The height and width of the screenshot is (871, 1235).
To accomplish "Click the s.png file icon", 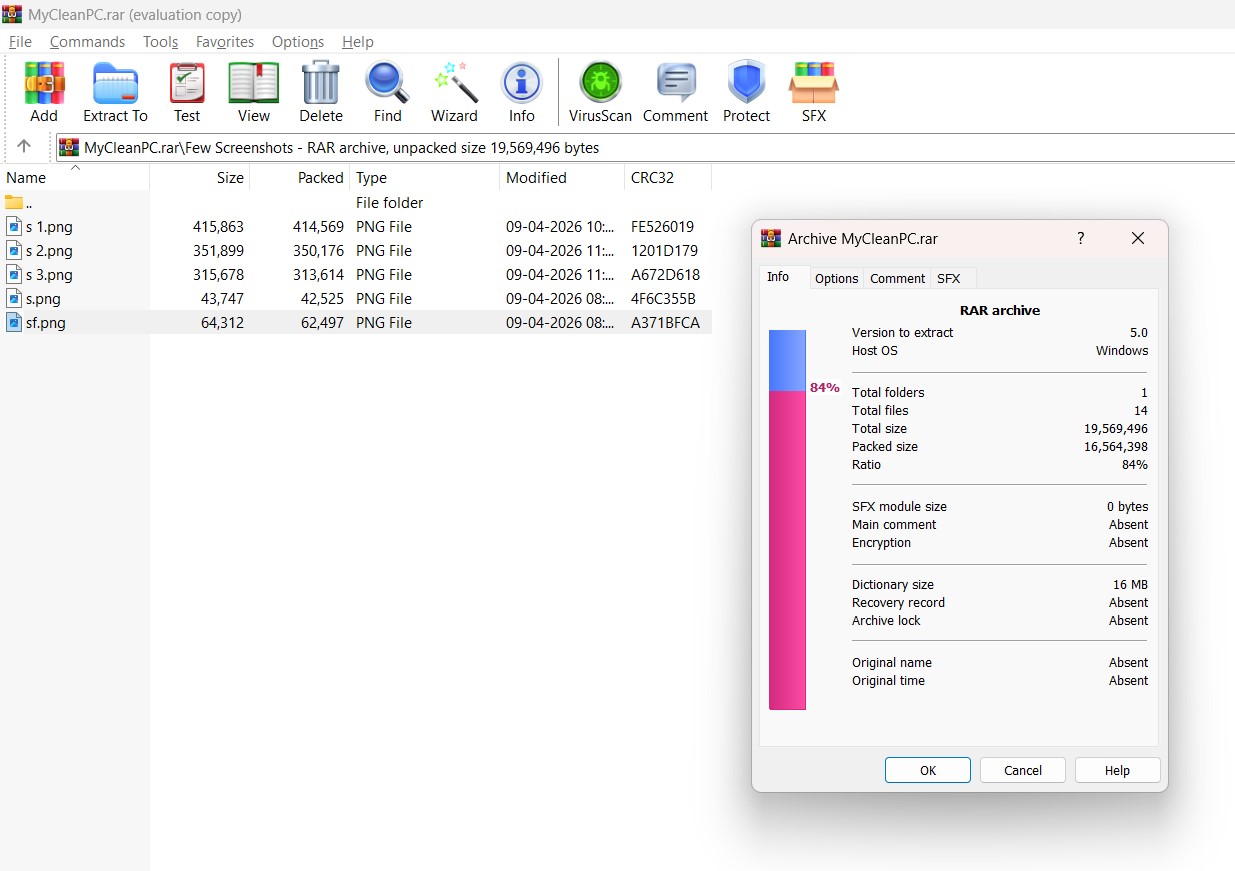I will point(14,299).
